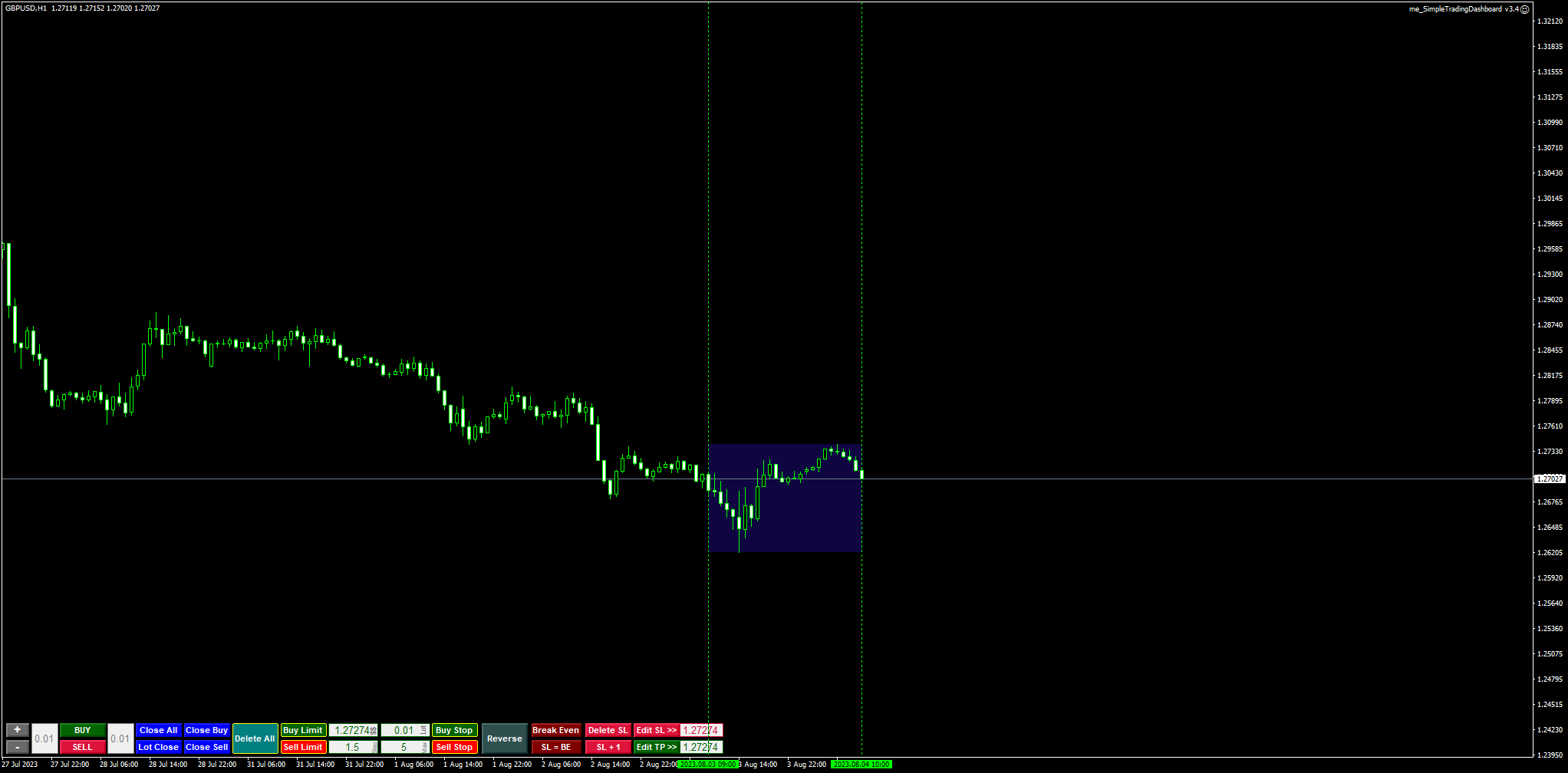This screenshot has width=1568, height=773.
Task: Edit the stop loss price field
Action: tap(701, 730)
